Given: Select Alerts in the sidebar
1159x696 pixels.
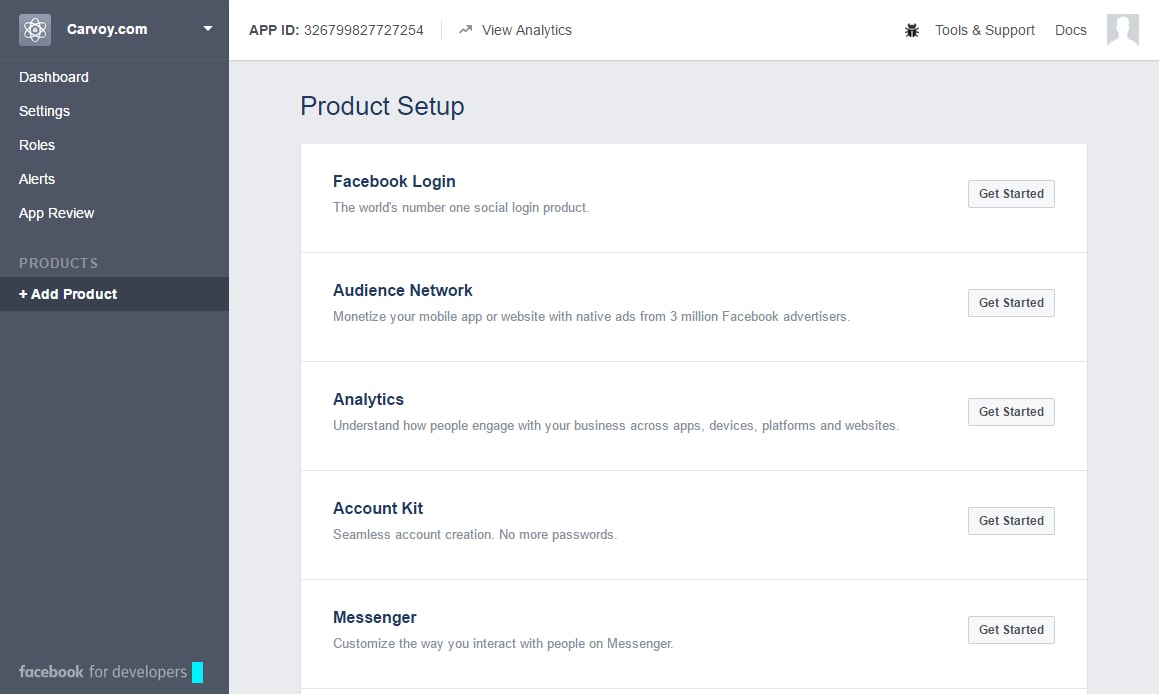Looking at the screenshot, I should coord(37,179).
